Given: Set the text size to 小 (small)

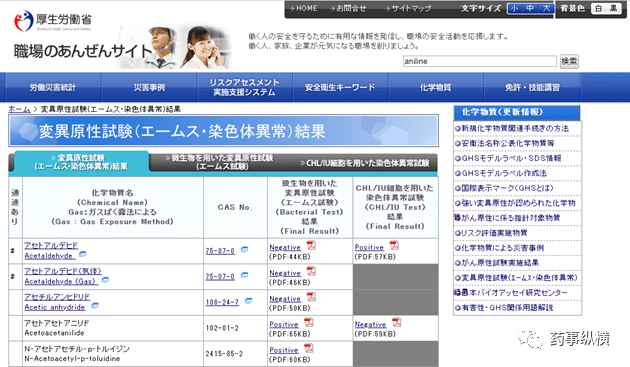Looking at the screenshot, I should 515,8.
